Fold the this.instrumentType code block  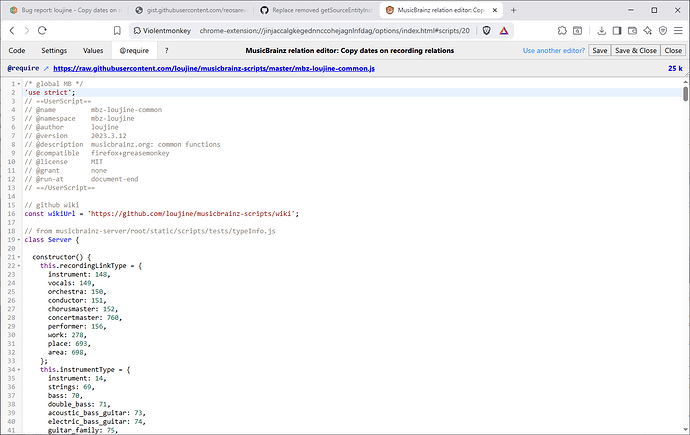click(19, 369)
